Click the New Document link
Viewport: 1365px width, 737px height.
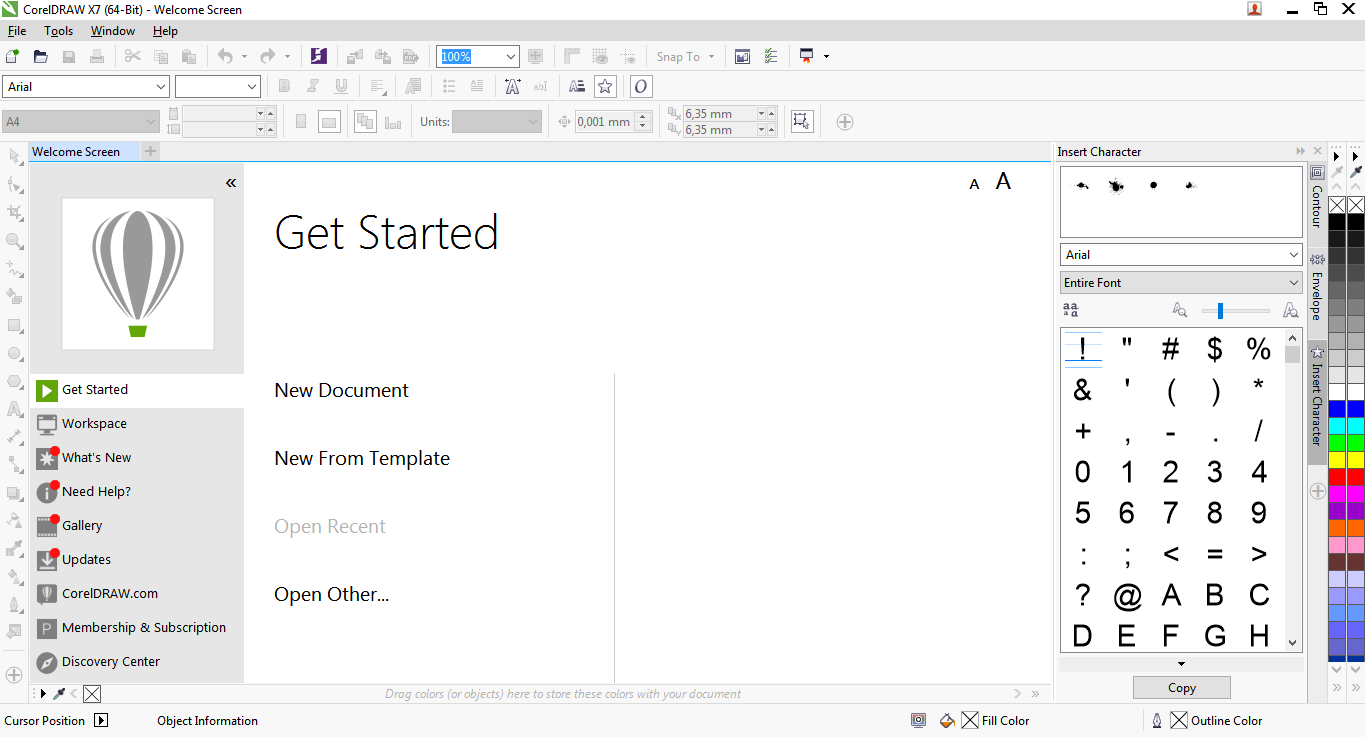pyautogui.click(x=342, y=391)
